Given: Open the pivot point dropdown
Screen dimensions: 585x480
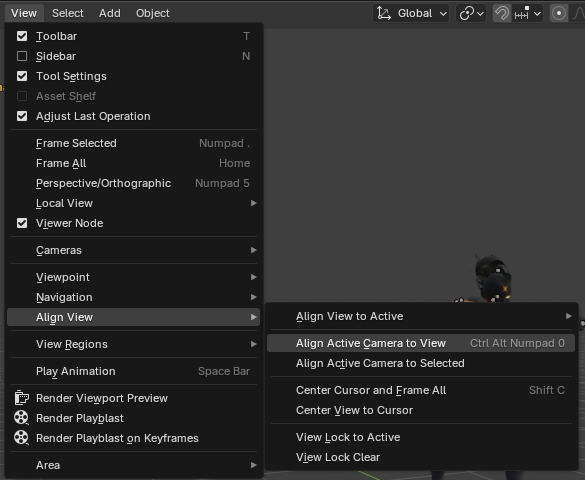Looking at the screenshot, I should pos(471,13).
